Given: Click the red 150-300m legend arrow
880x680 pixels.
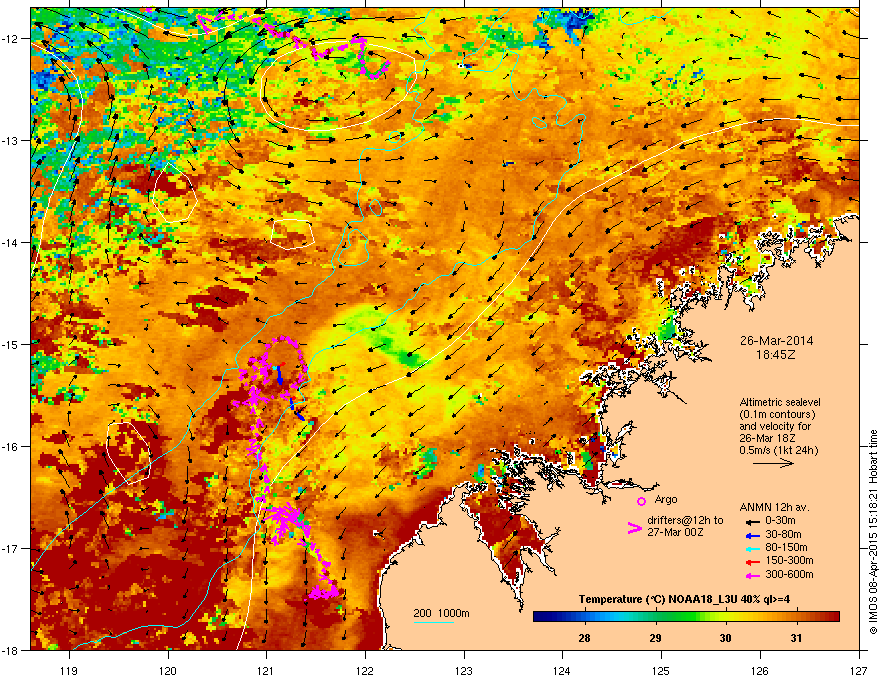Looking at the screenshot, I should [751, 562].
